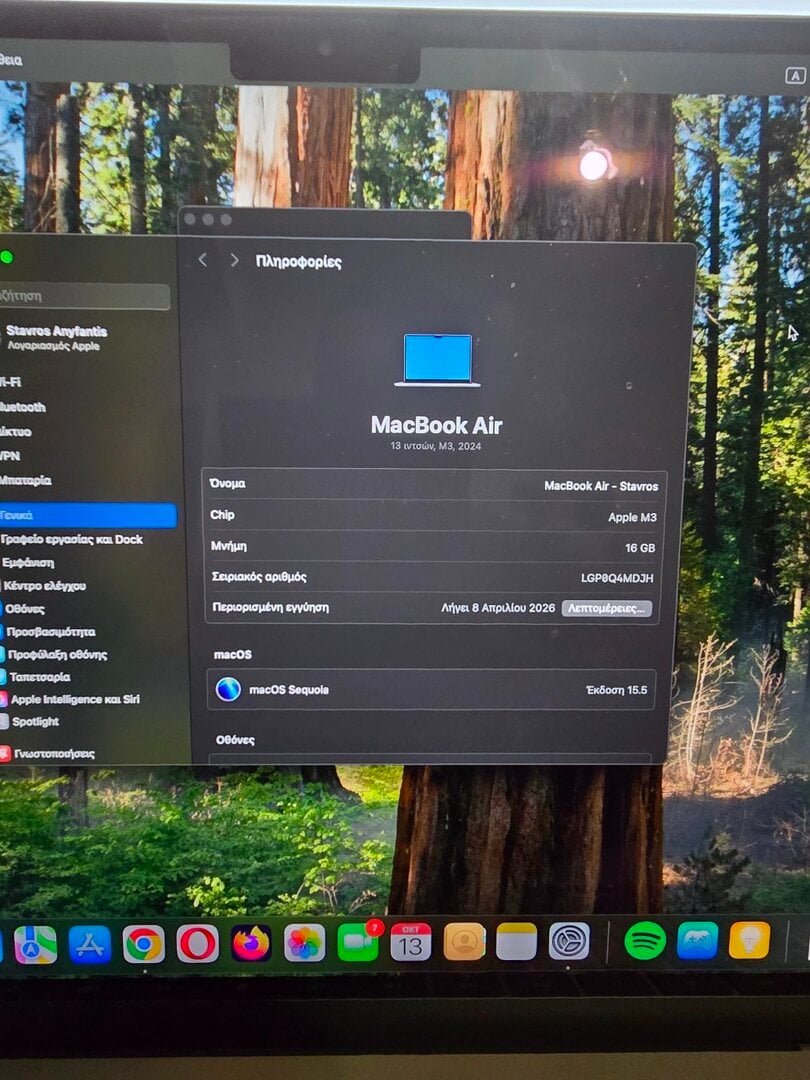810x1080 pixels.
Task: Click the macOS Sequoia label
Action: 289,689
